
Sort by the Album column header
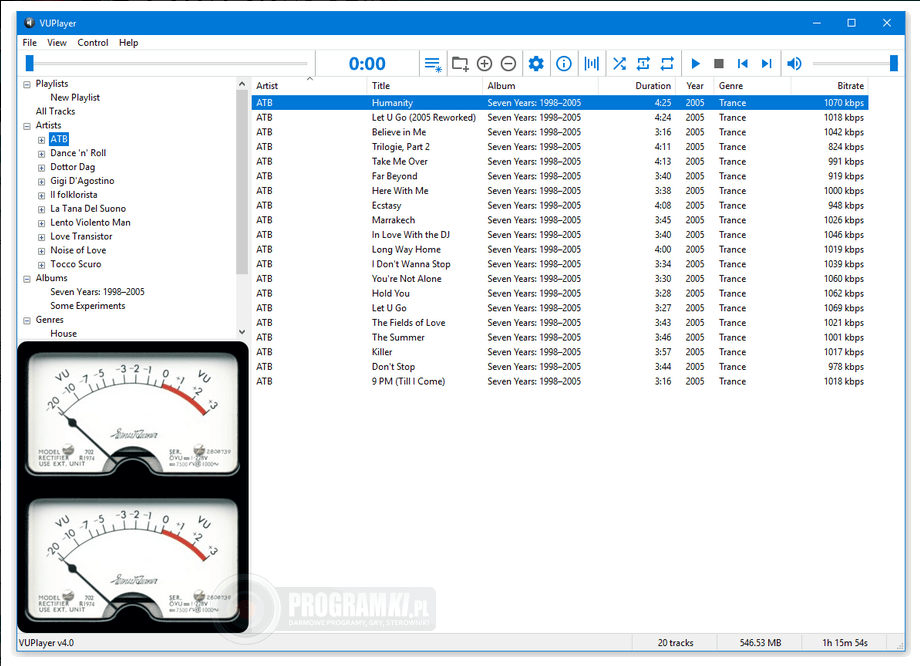click(x=540, y=86)
